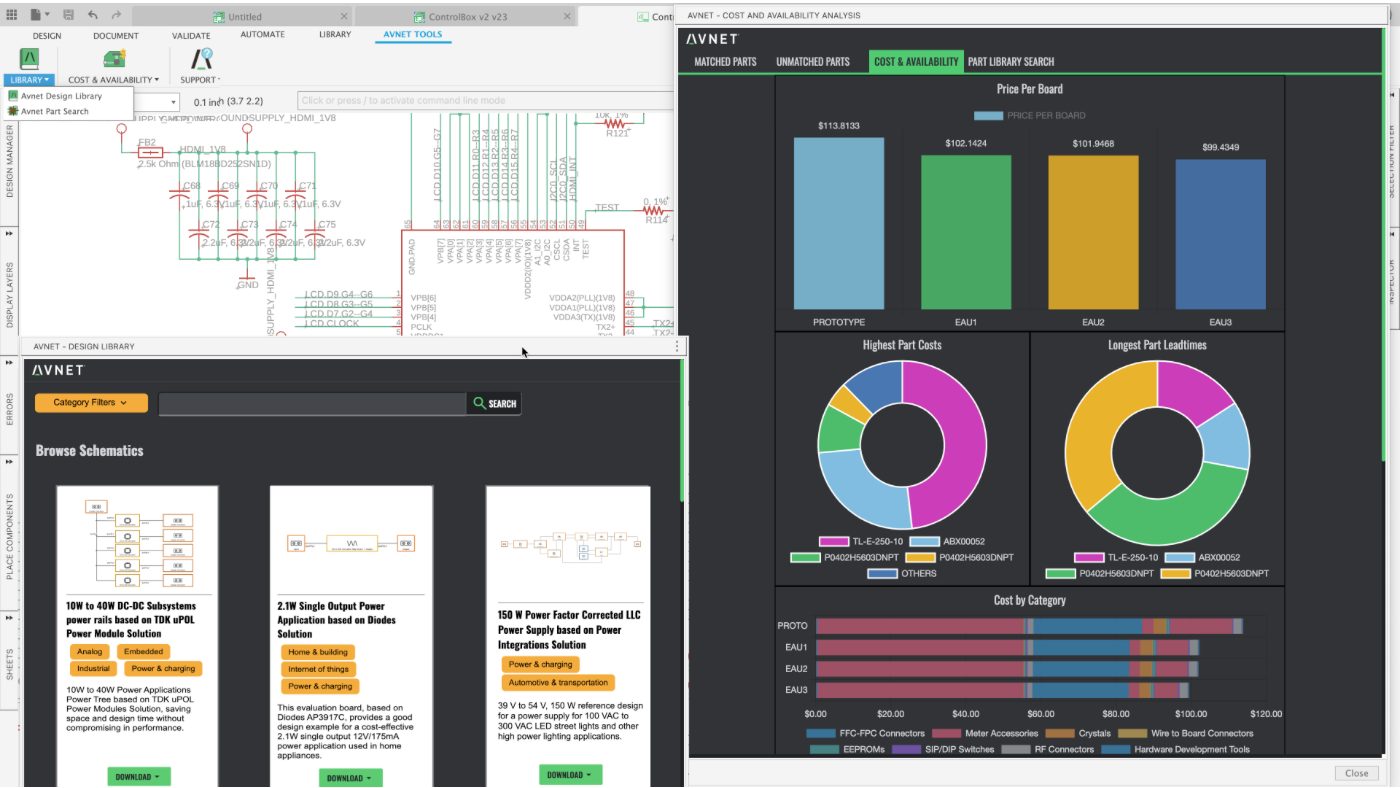Click the EAU2 bar in Price Per Board

coord(1093,233)
